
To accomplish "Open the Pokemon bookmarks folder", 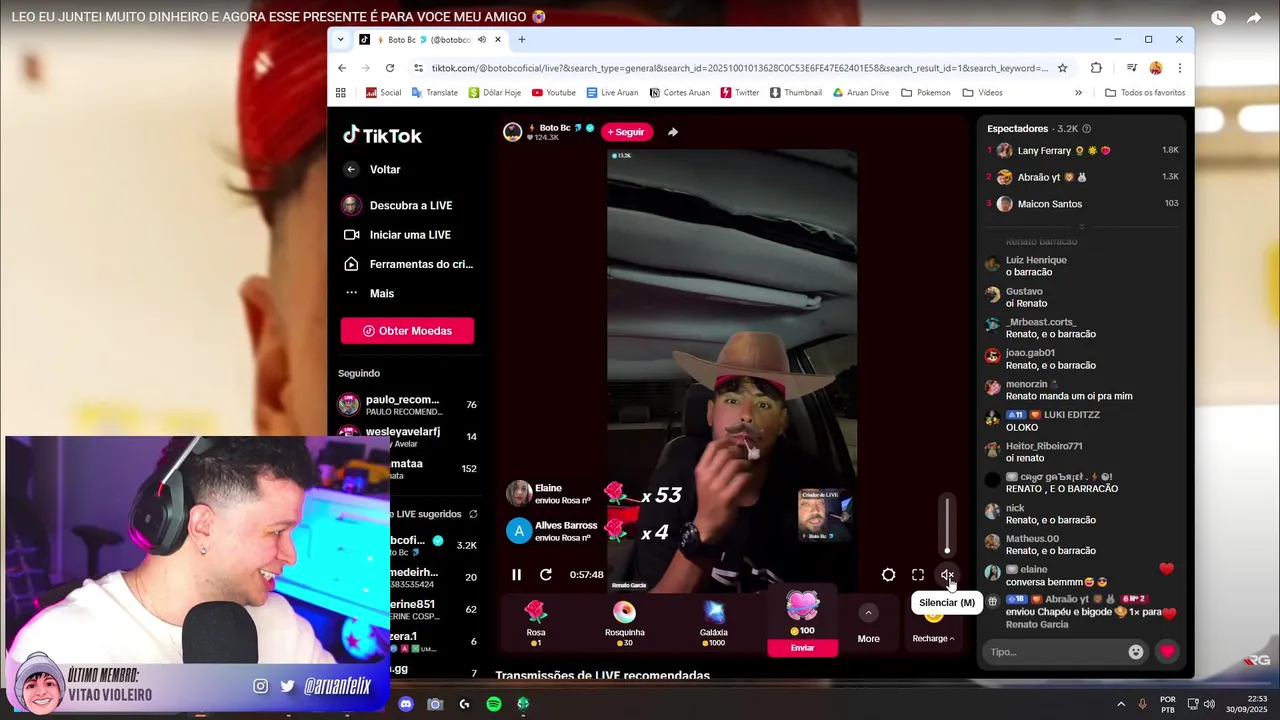I will (926, 93).
